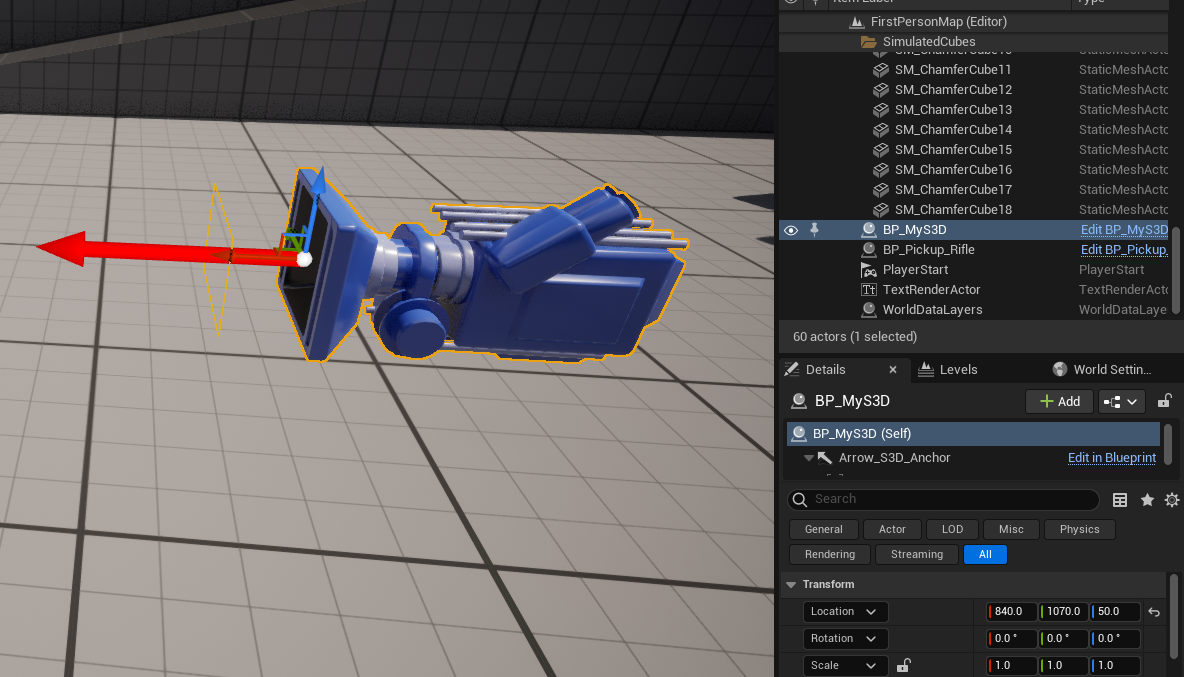Reset Location to default arrow

tap(1154, 612)
